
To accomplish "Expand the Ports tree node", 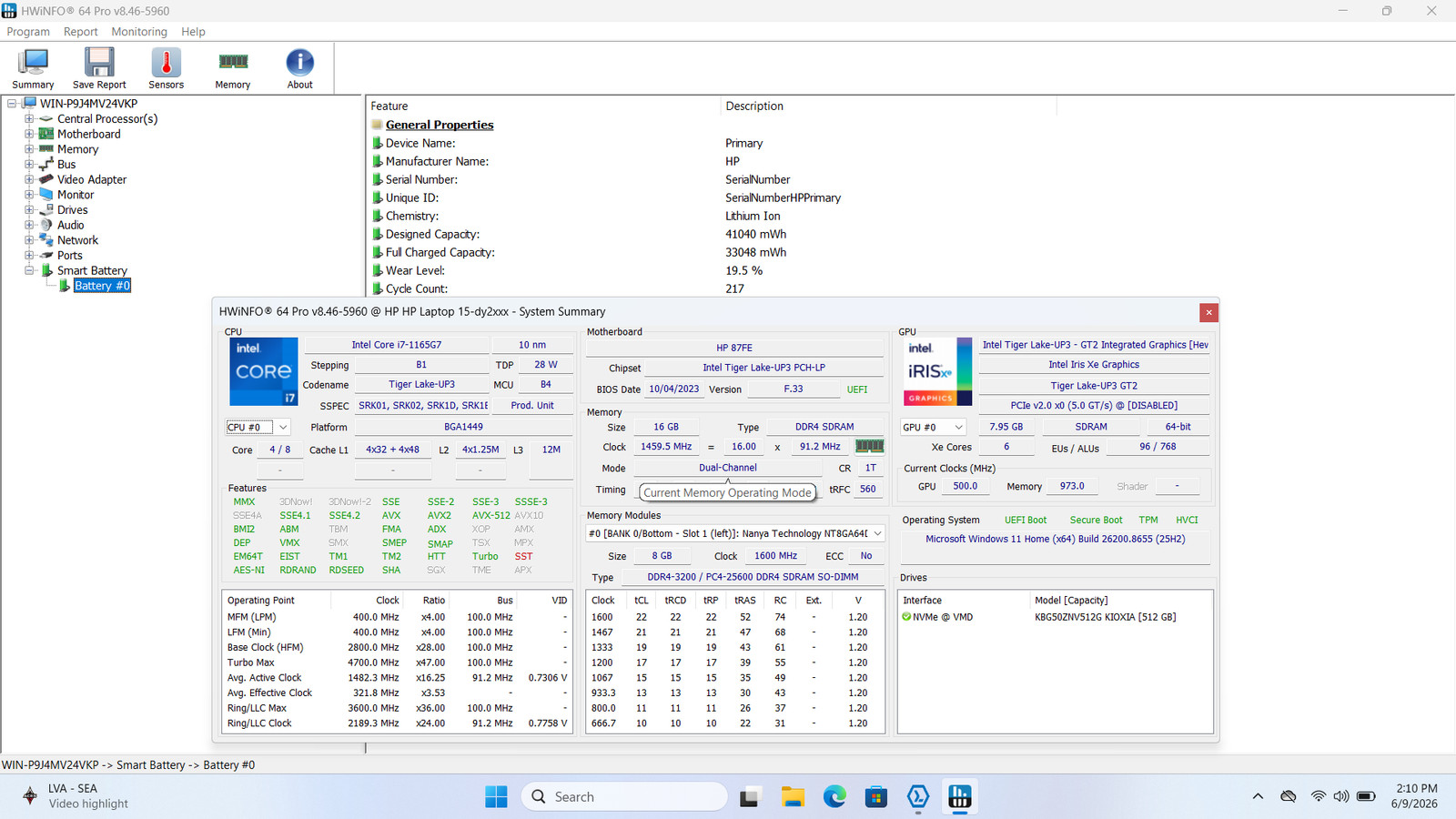I will tap(29, 255).
